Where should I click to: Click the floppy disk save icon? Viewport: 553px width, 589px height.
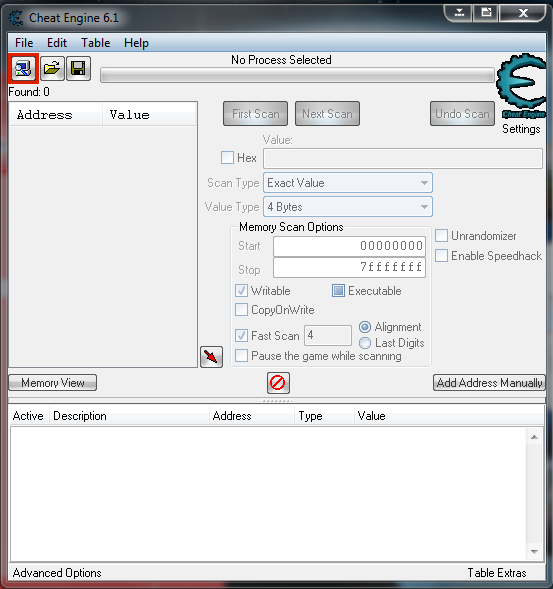pyautogui.click(x=79, y=69)
